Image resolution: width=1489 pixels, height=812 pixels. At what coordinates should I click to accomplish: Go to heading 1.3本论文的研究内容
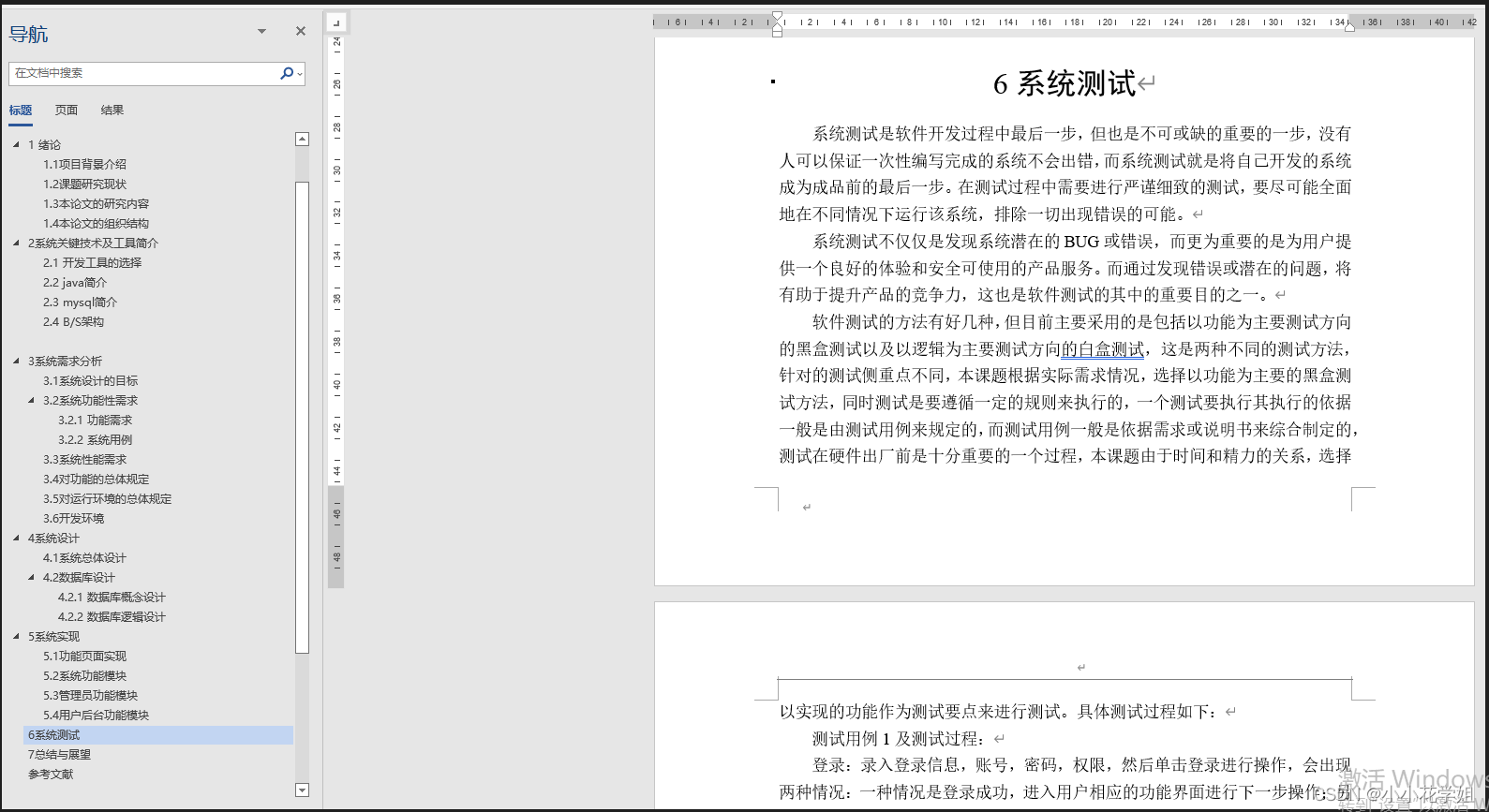(x=96, y=203)
